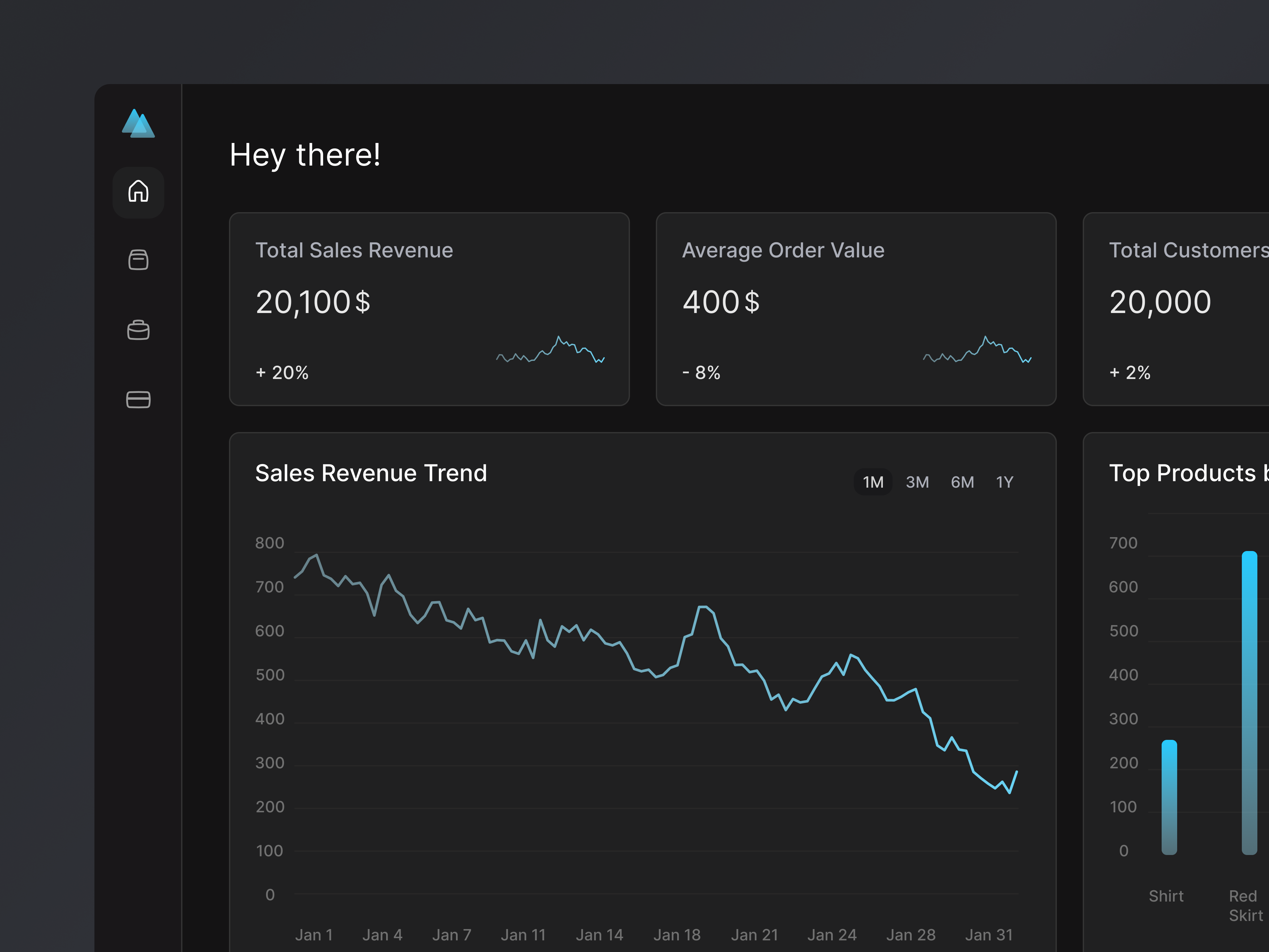Click the Hey there! greeting heading
1269x952 pixels.
305,154
